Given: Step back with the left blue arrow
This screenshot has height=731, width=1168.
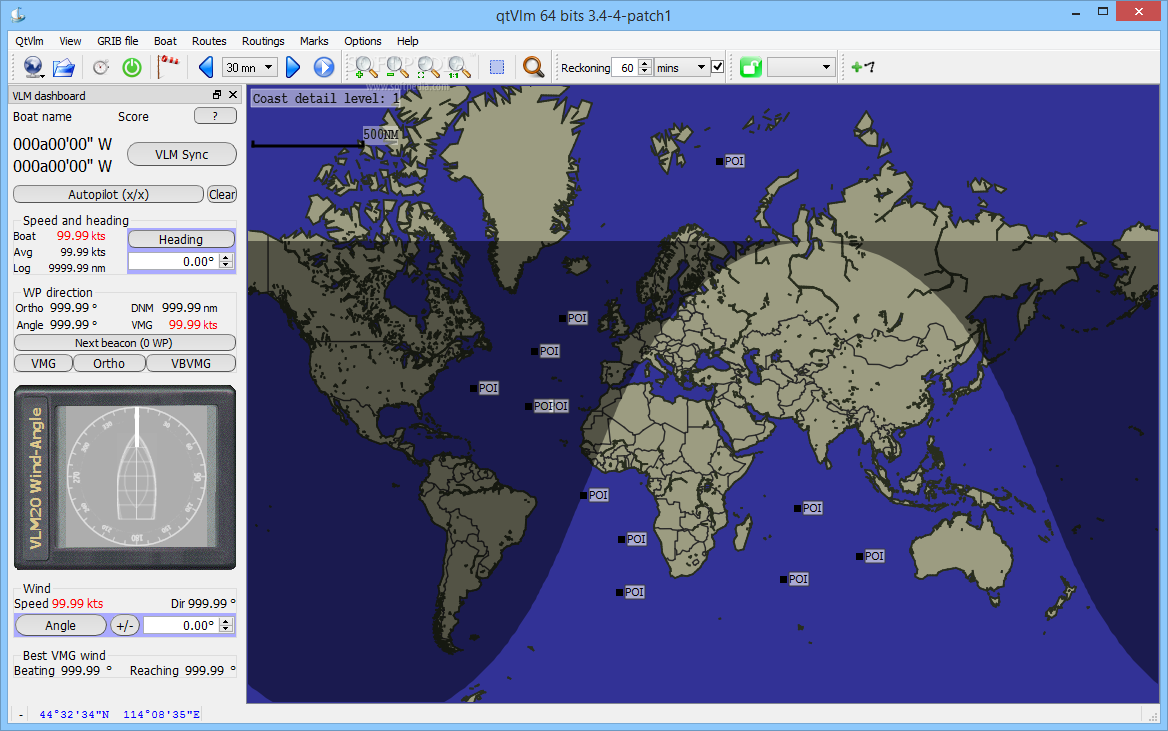Looking at the screenshot, I should 206,68.
